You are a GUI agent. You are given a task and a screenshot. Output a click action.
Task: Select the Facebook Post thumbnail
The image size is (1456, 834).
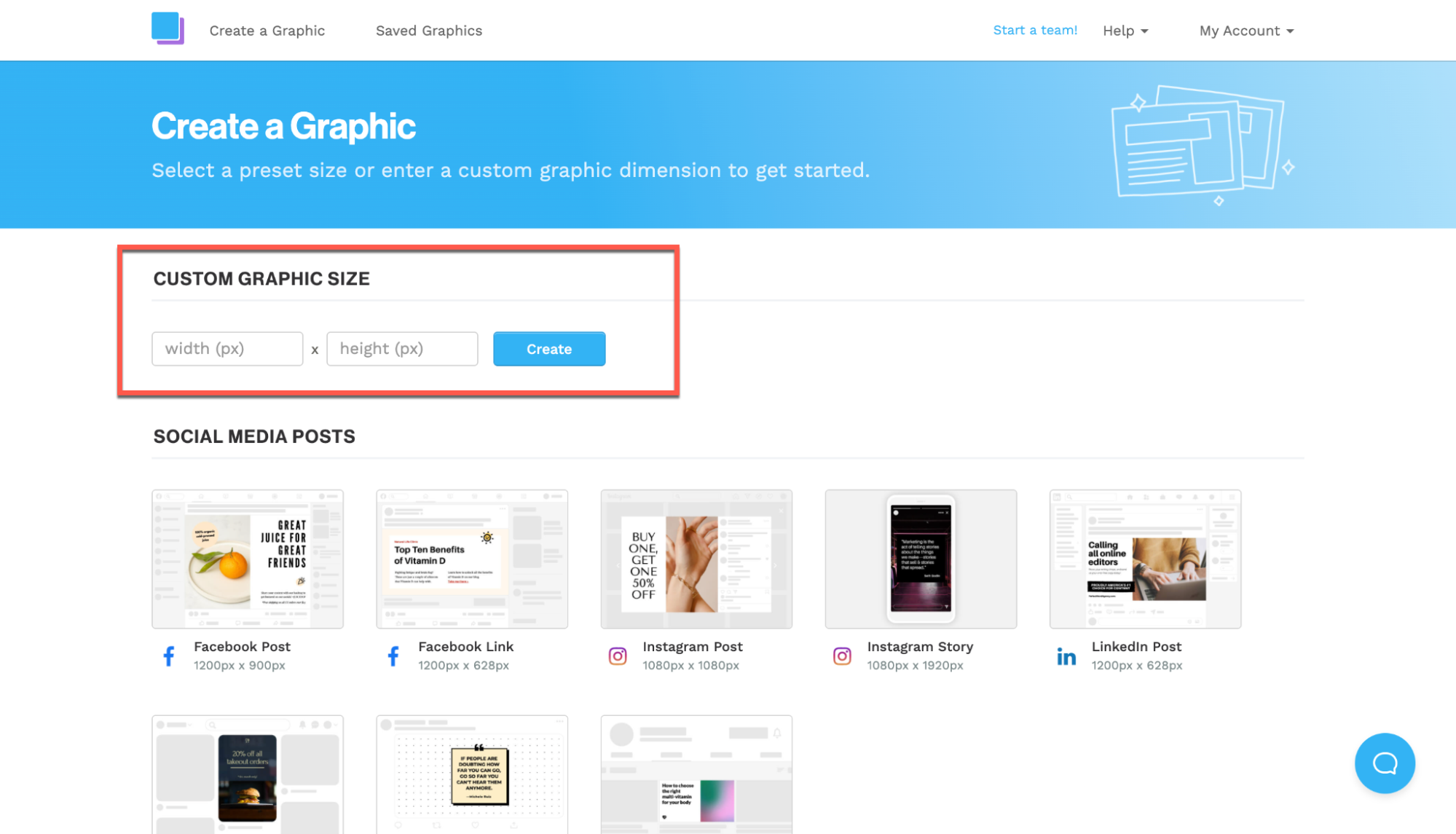248,559
